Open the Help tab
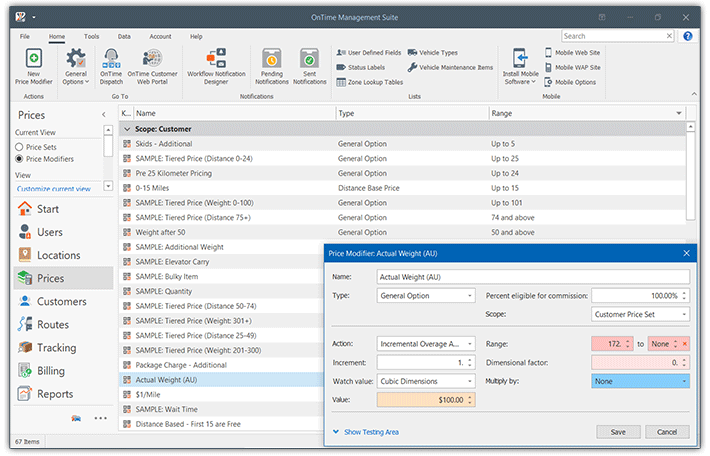 [196, 37]
